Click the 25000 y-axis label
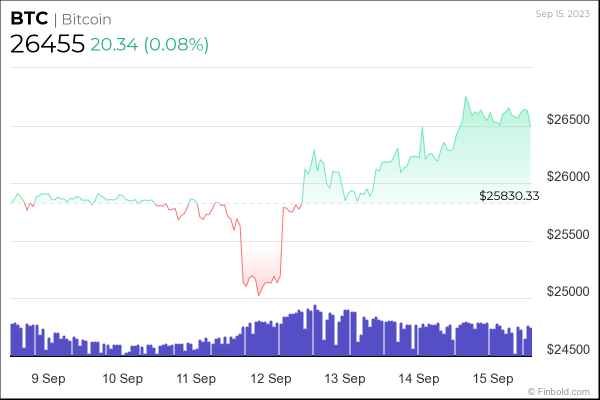This screenshot has height=400, width=600. pyautogui.click(x=570, y=292)
